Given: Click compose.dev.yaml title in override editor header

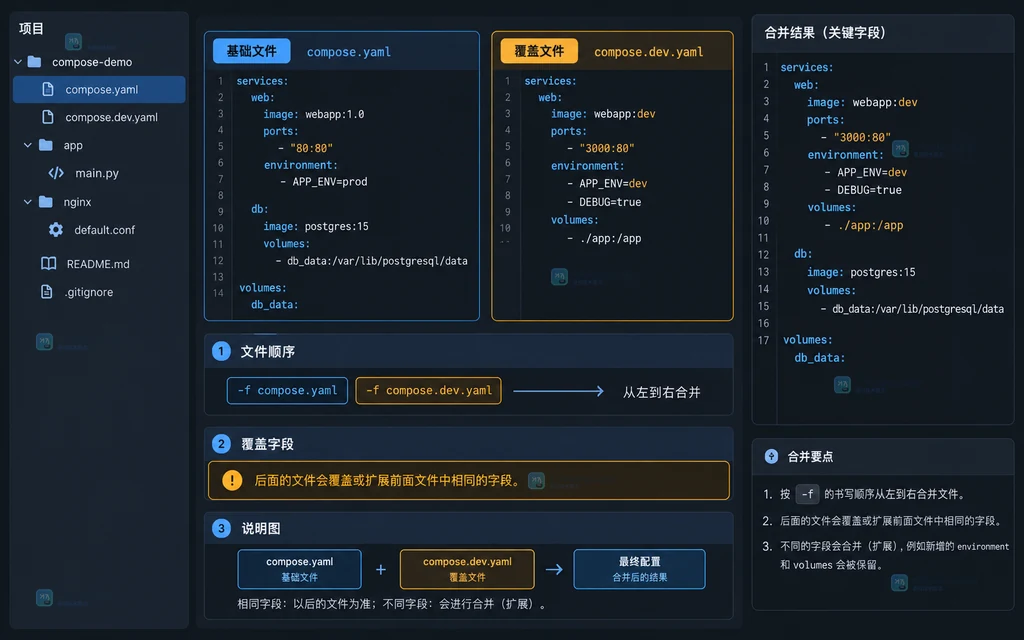Looking at the screenshot, I should (x=648, y=52).
